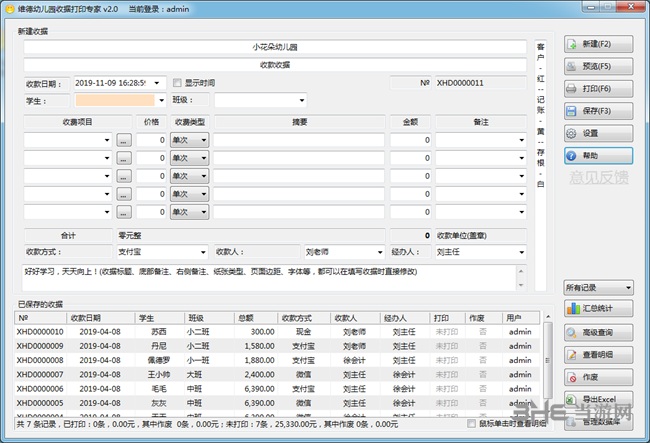Sort by 收款方式 column header
650x443 pixels.
(x=304, y=318)
